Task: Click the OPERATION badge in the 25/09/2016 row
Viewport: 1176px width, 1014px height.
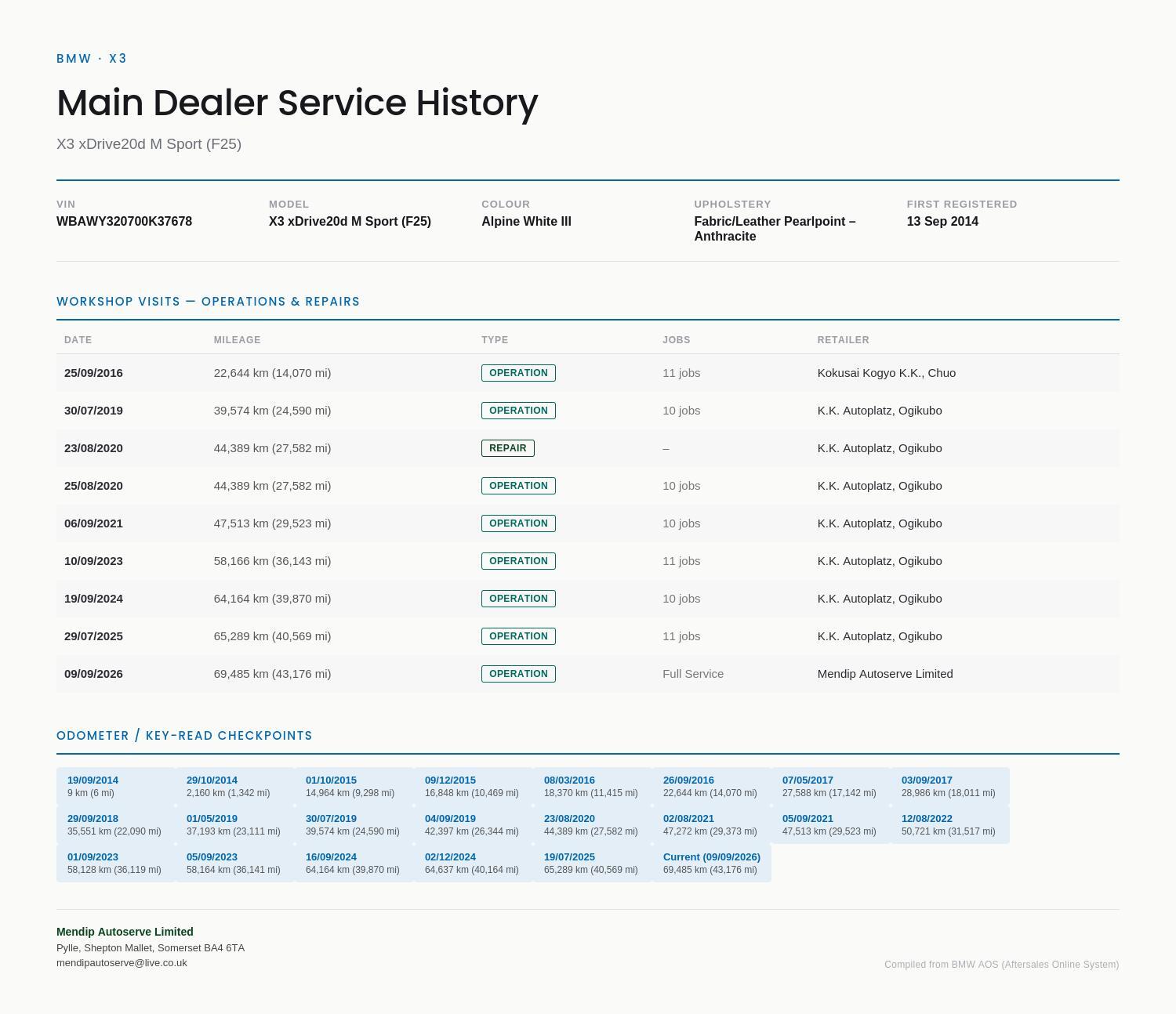Action: coord(518,373)
